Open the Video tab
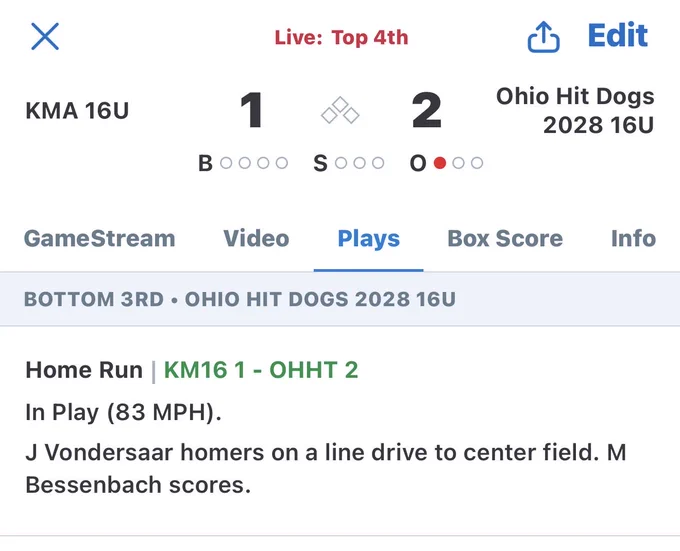Screen dimensions: 680x551 click(256, 239)
